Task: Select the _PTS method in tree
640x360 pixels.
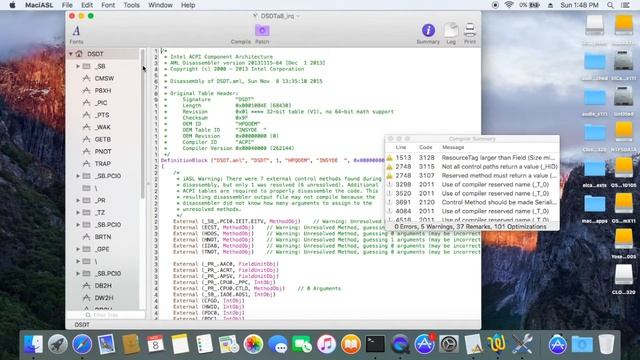Action: point(102,115)
